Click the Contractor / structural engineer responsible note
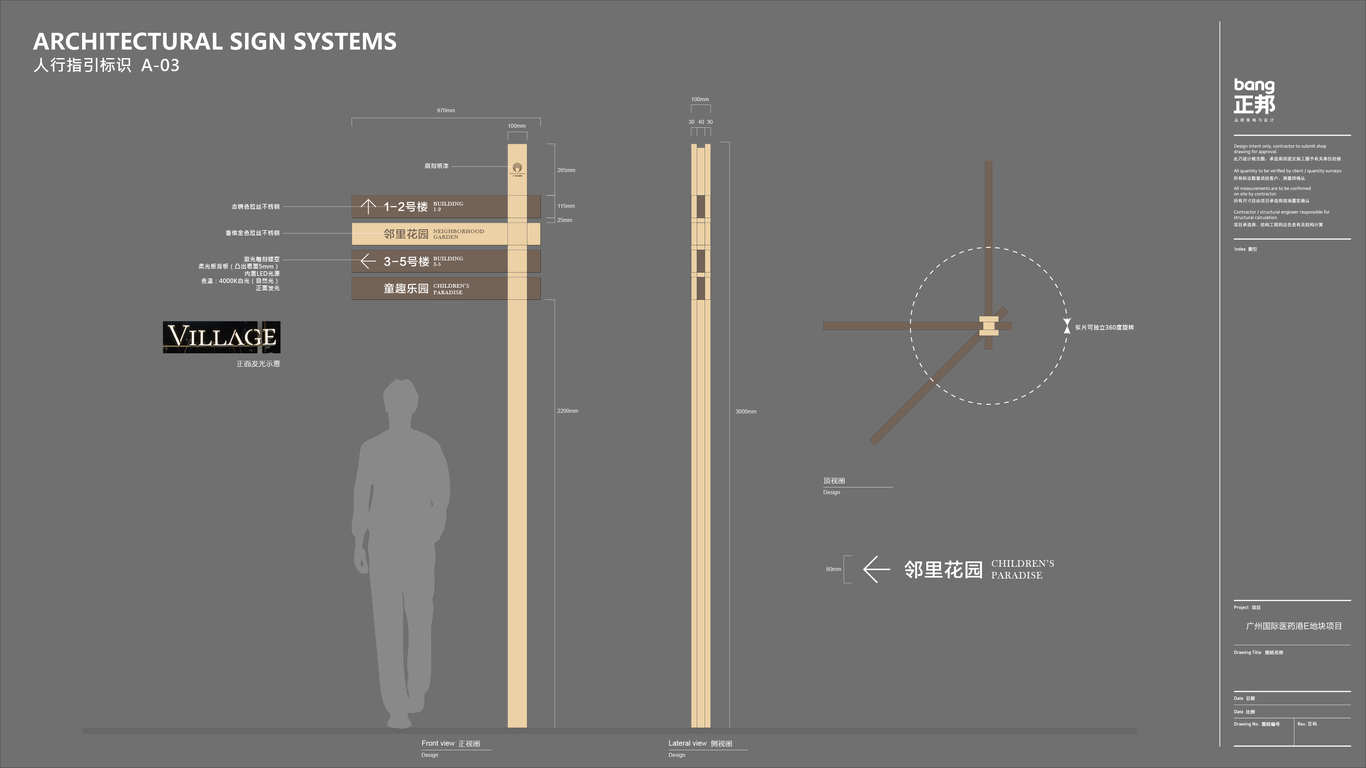 (x=1282, y=218)
